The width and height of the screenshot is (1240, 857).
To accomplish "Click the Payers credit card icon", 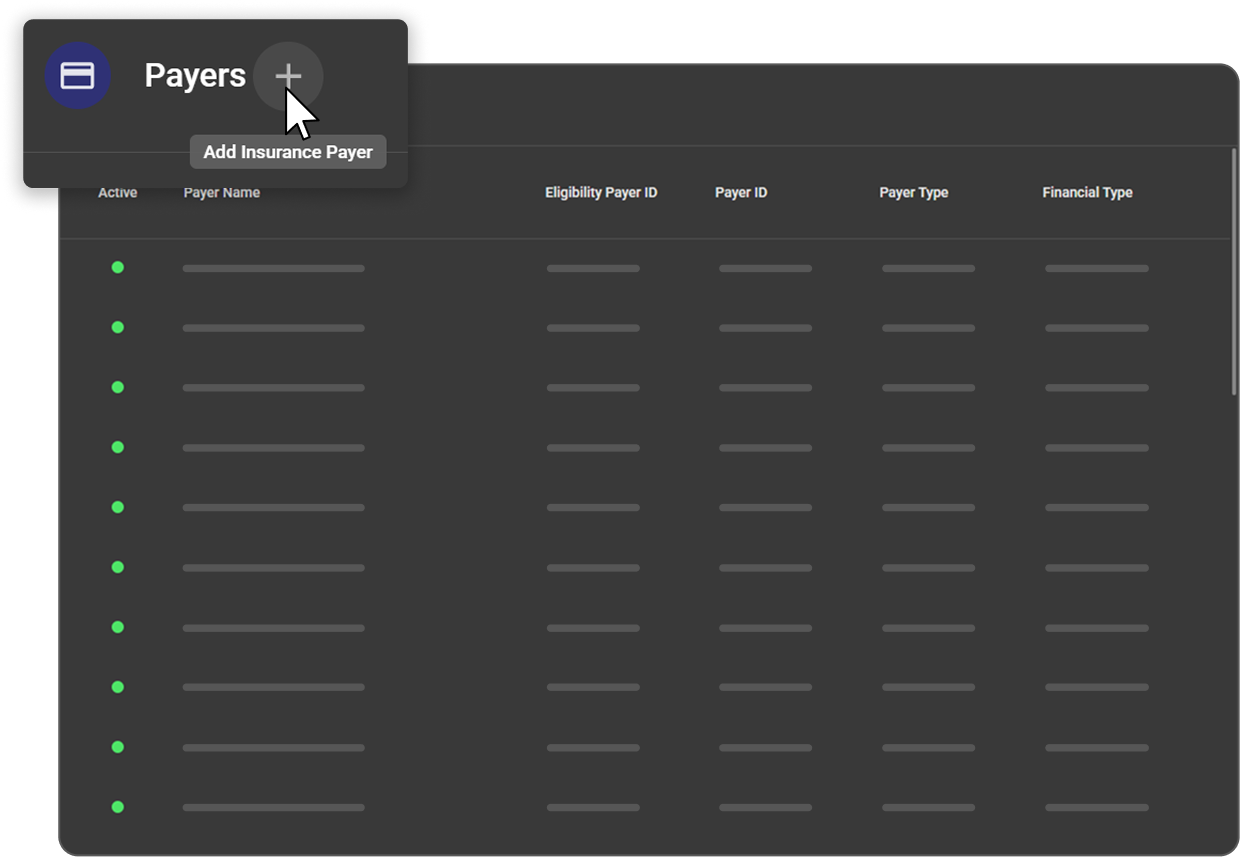I will pyautogui.click(x=77, y=76).
